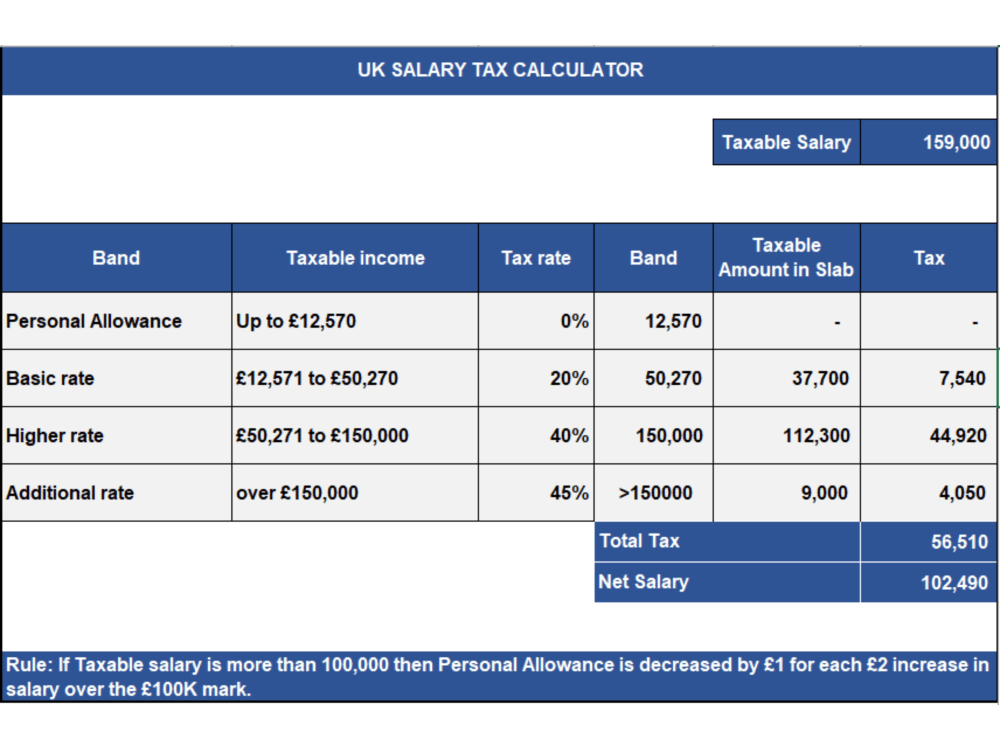Select the UK SALARY TAX CALCULATOR title bar
Image resolution: width=1000 pixels, height=750 pixels.
pos(500,70)
